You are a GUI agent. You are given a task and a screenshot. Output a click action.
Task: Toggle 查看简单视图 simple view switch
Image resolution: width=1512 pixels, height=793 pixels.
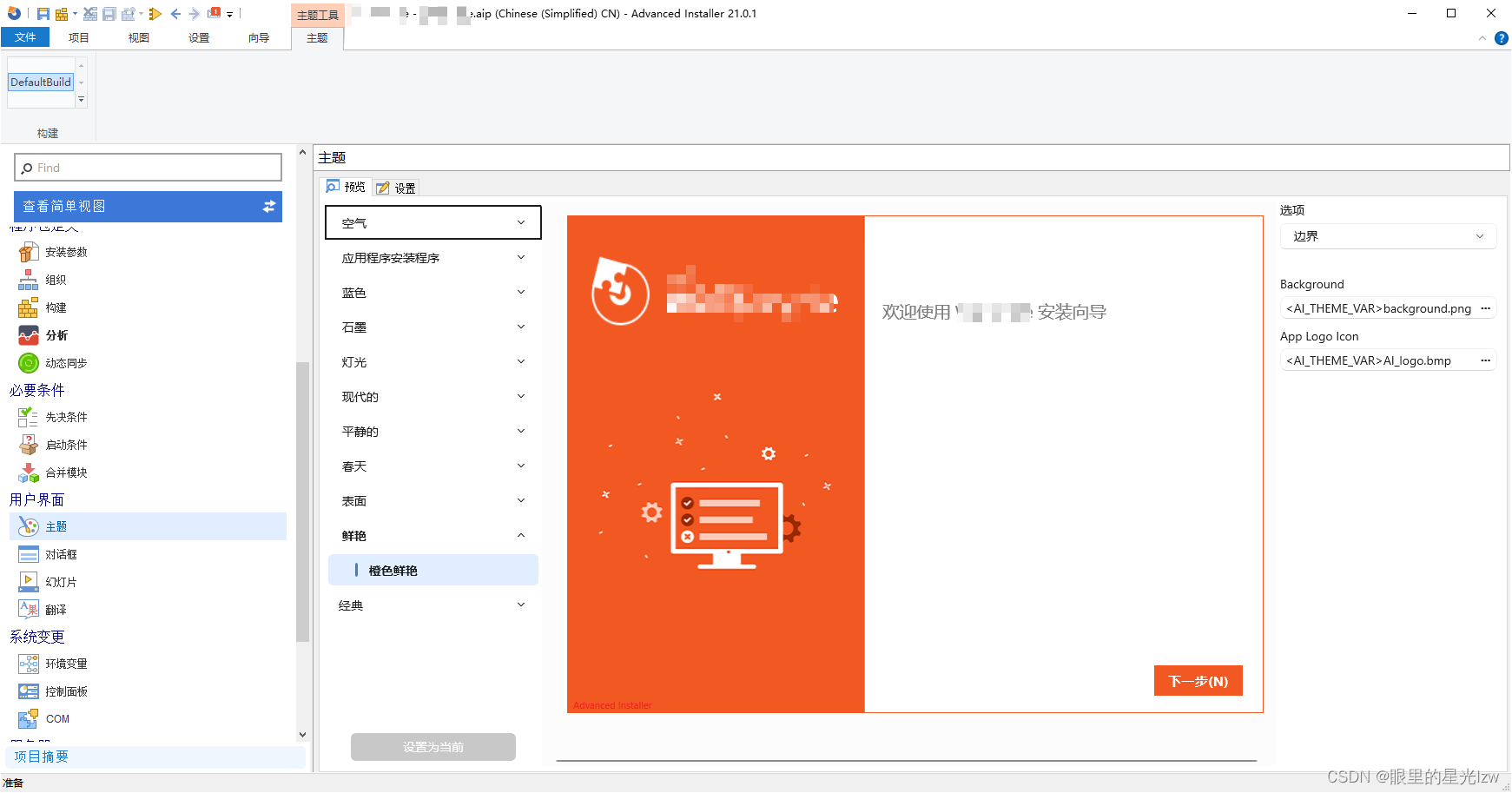click(x=270, y=207)
